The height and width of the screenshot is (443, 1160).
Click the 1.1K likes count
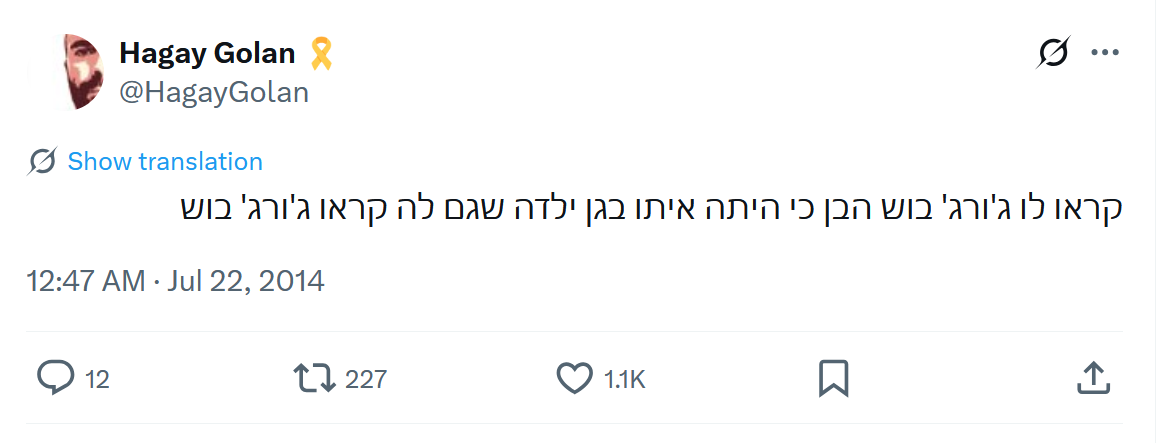(626, 379)
